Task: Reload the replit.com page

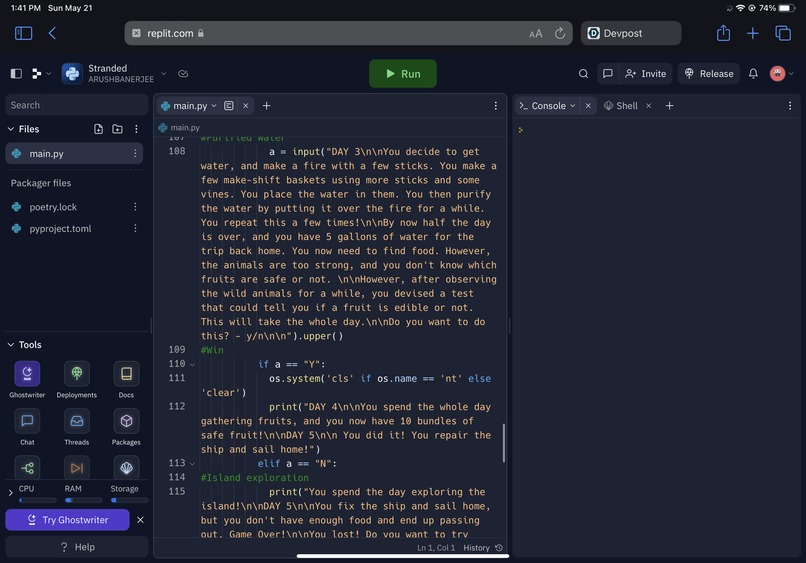Action: pos(560,33)
